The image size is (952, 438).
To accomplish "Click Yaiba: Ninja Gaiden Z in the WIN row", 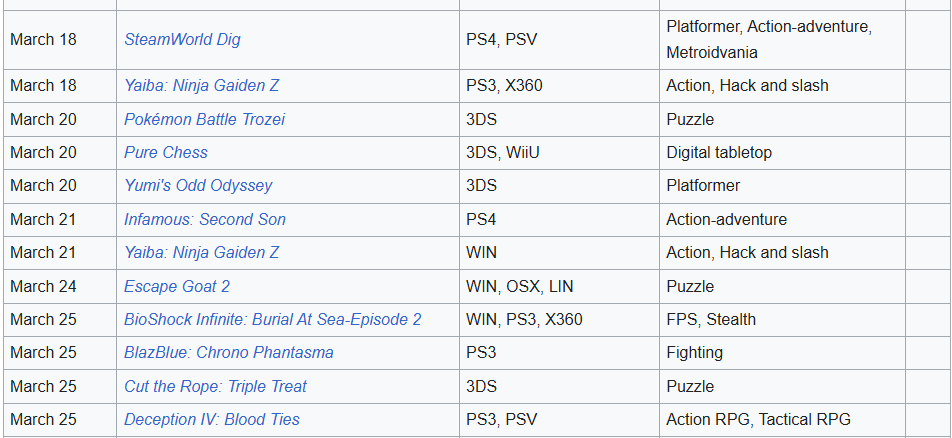I will (201, 253).
